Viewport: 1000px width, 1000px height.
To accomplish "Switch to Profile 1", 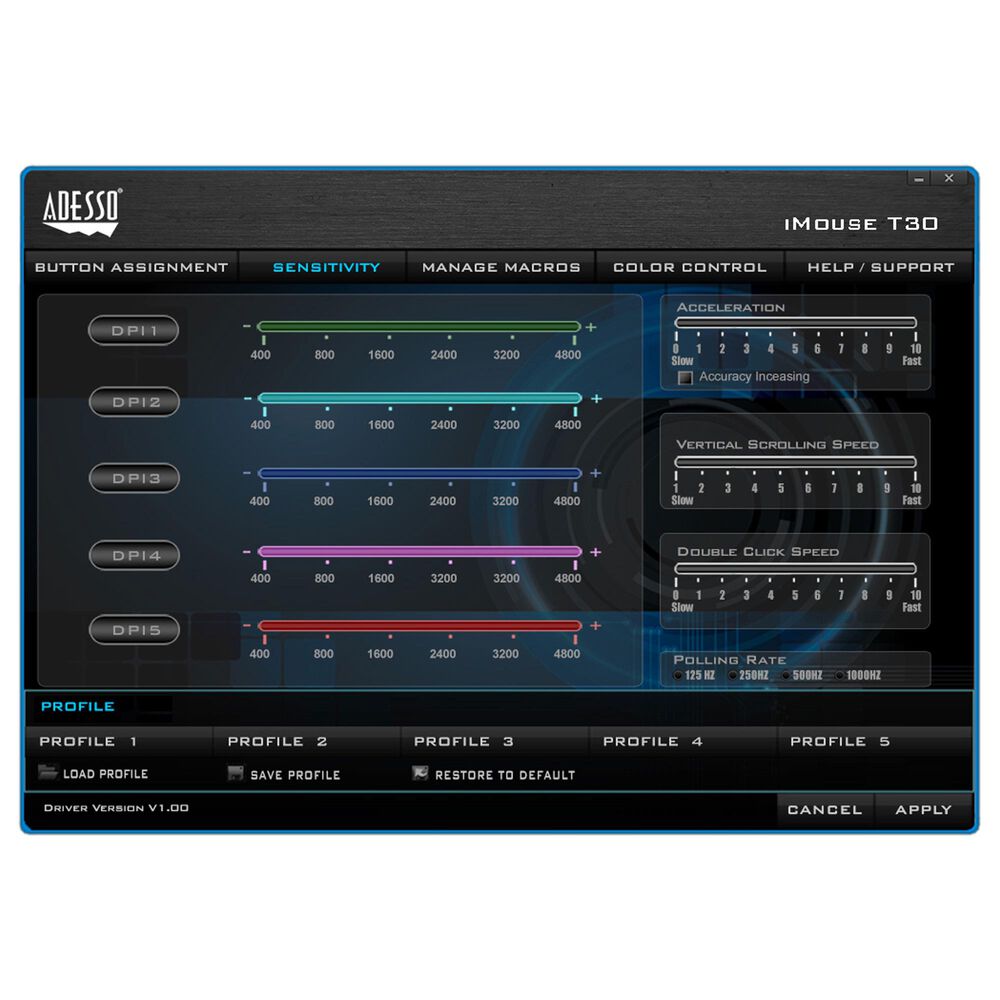I will [119, 741].
